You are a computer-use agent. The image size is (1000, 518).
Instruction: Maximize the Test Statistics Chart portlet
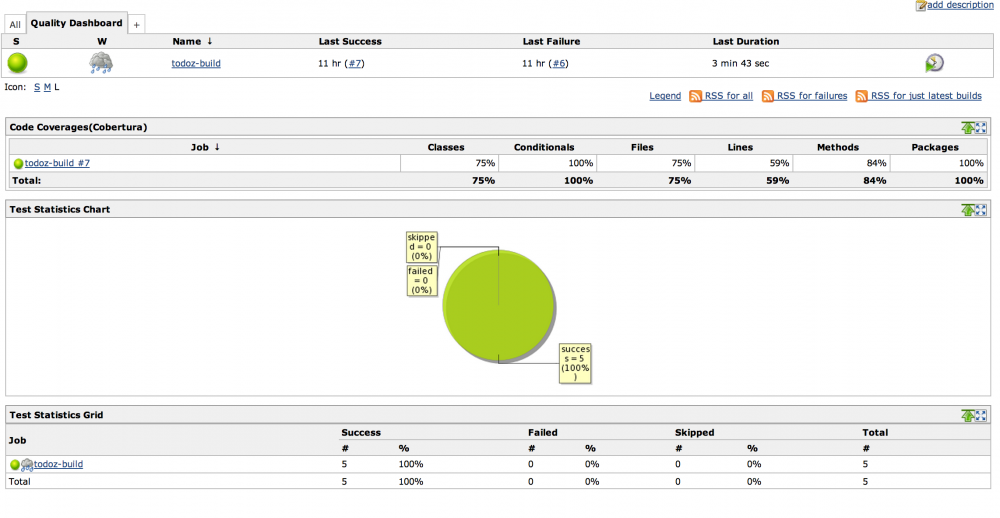pos(981,210)
